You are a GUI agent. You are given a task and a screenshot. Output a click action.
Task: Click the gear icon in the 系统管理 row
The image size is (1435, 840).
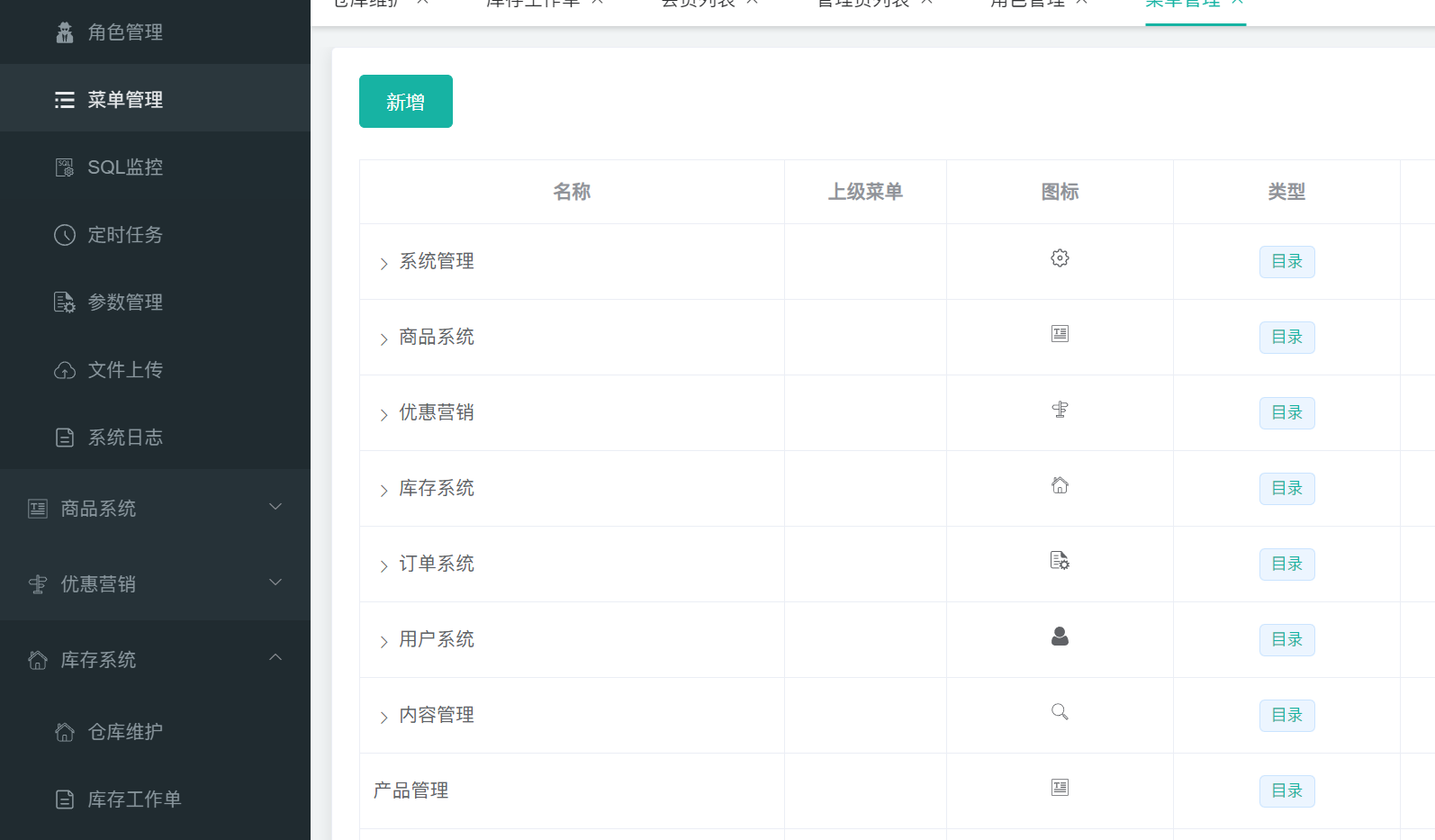tap(1060, 258)
